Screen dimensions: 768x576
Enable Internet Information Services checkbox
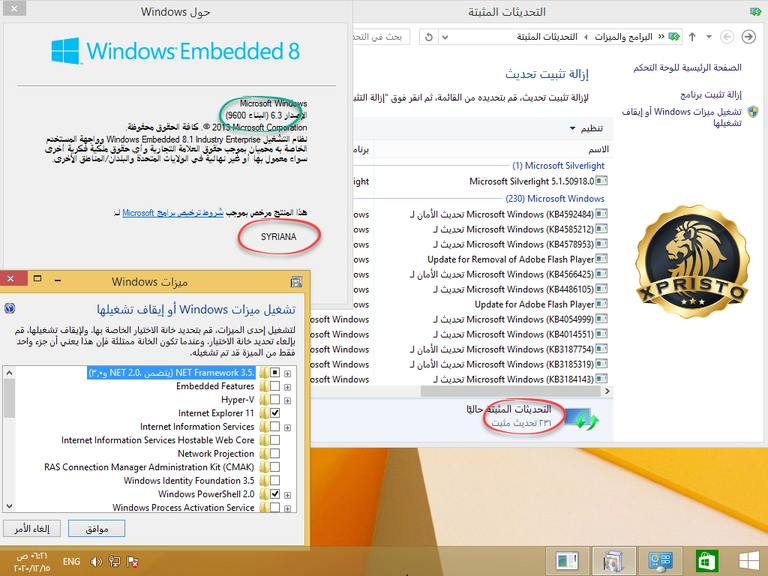point(275,427)
